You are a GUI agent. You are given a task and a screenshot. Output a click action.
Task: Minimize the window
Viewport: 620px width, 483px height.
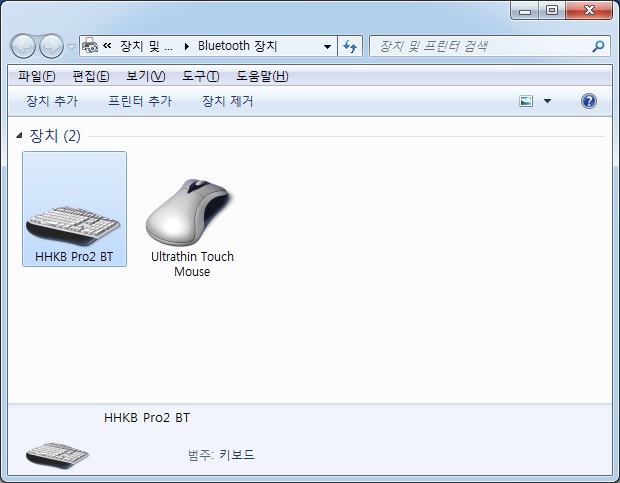pyautogui.click(x=525, y=11)
